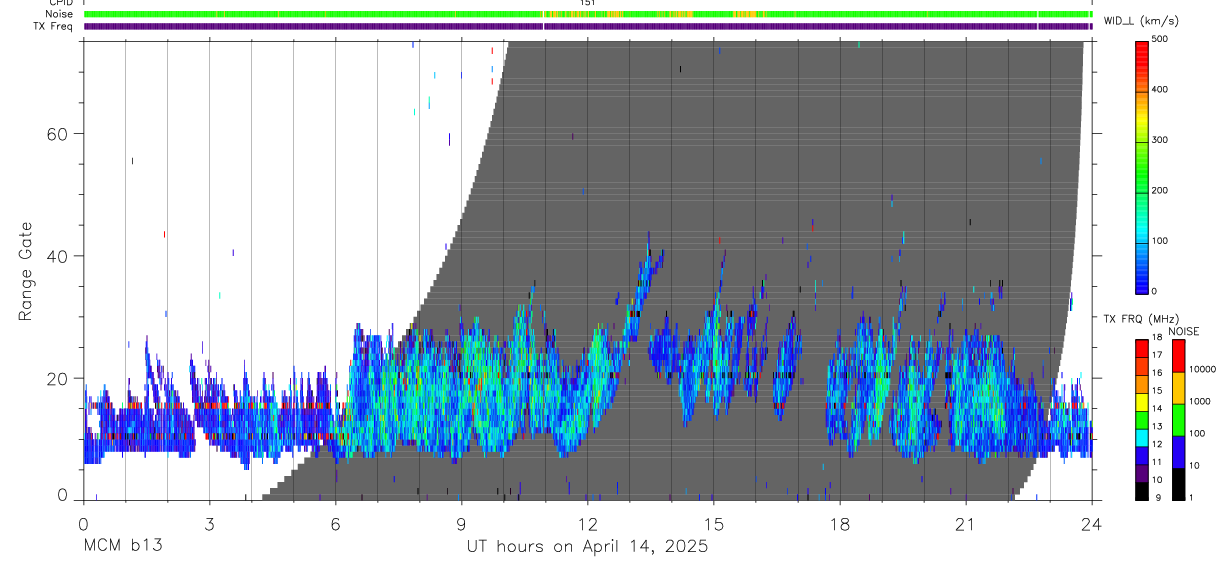Click the x-axis tick label '21'
The width and height of the screenshot is (1228, 567).
[965, 524]
